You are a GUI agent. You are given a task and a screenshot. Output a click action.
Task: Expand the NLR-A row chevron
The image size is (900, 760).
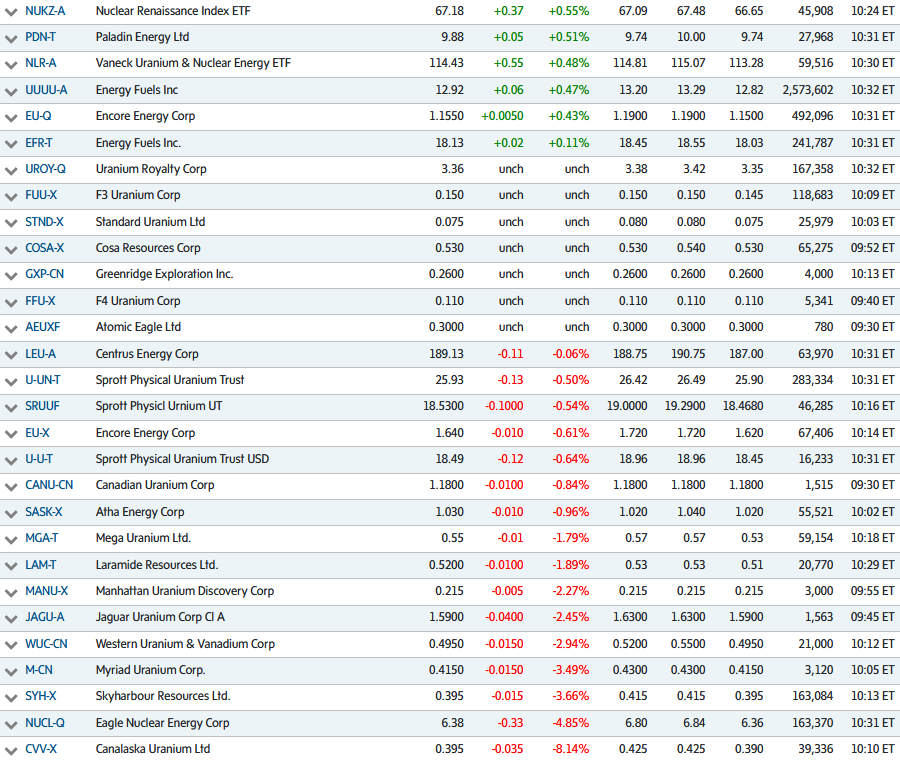coord(11,64)
